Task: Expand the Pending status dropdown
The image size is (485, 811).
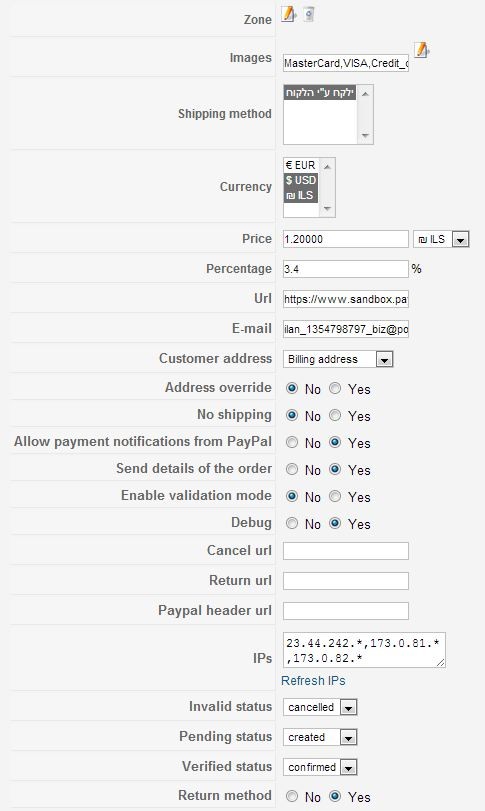Action: coord(320,737)
